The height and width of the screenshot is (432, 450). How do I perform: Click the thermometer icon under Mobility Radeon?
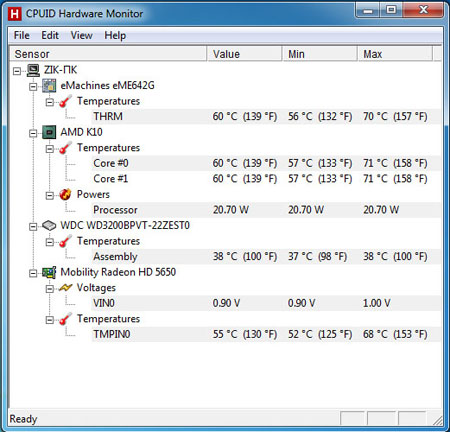[65, 319]
